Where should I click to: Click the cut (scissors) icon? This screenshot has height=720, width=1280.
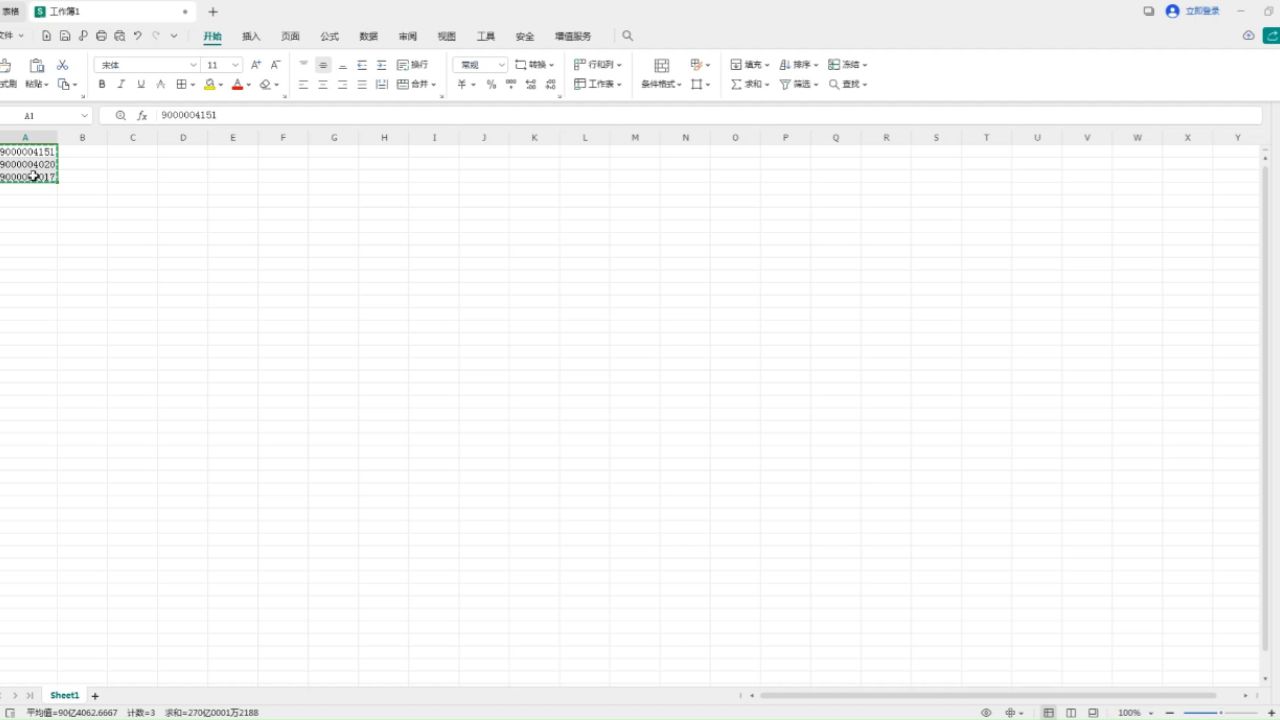(x=62, y=65)
